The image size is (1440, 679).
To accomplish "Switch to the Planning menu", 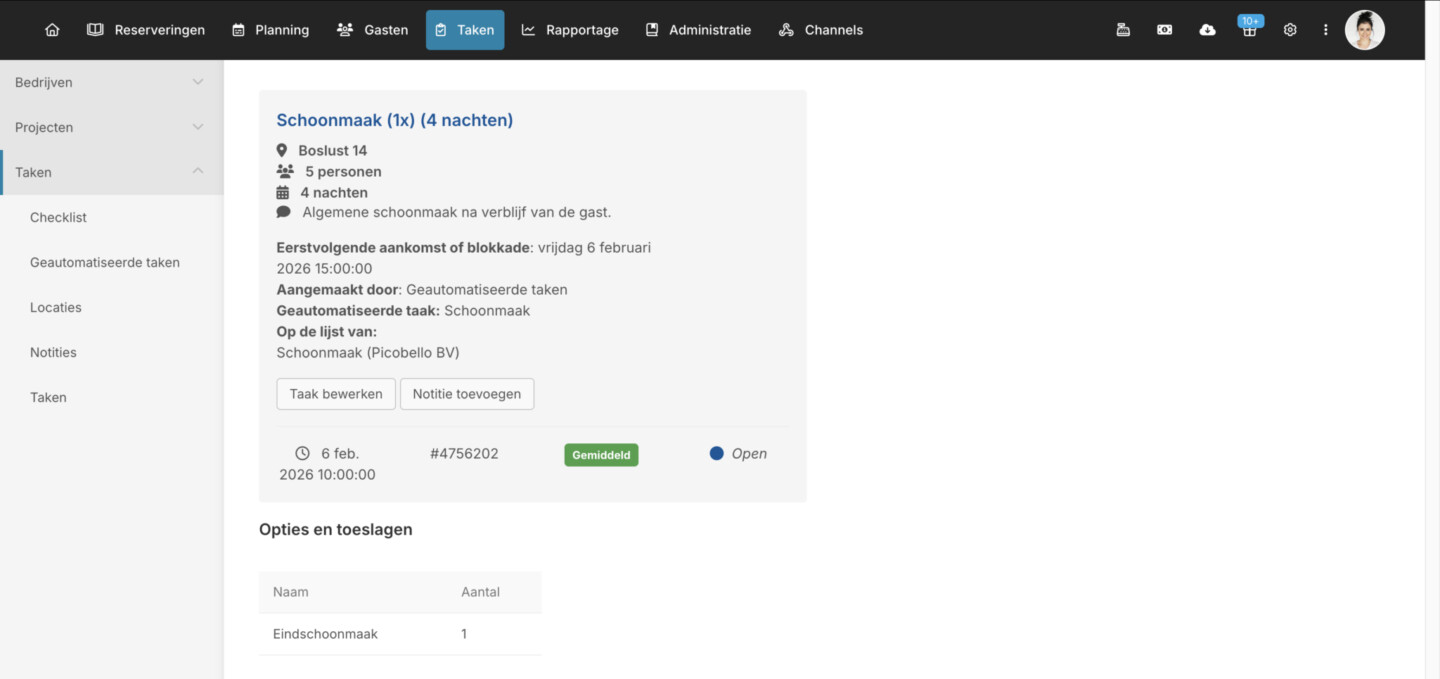I will 270,30.
